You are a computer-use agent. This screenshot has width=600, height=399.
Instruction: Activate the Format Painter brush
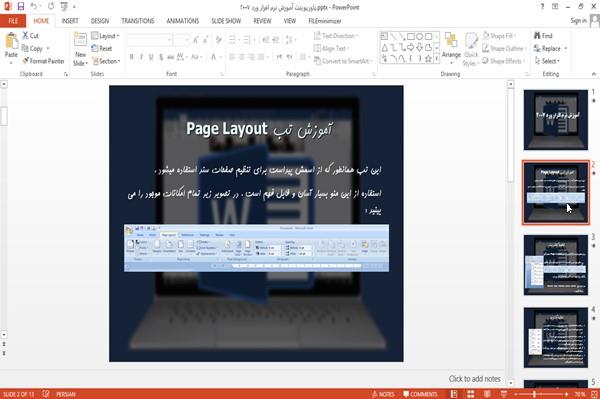(43, 61)
